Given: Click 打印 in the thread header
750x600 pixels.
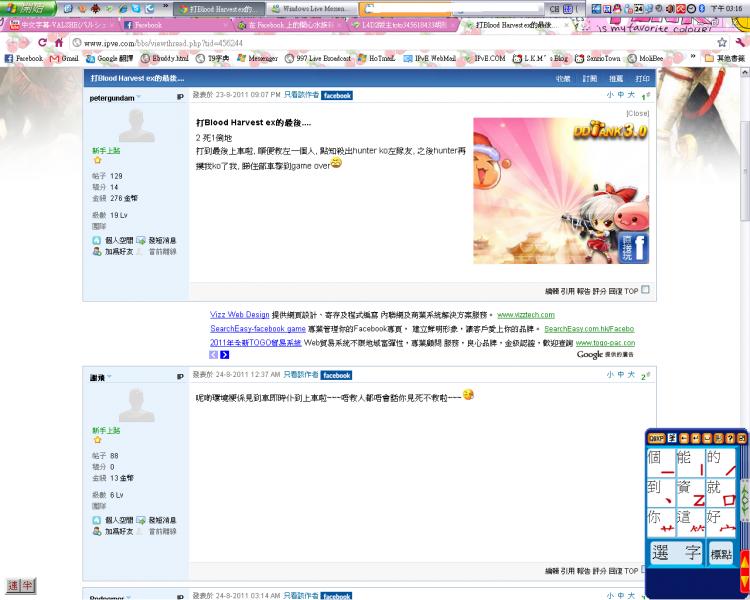Looking at the screenshot, I should pyautogui.click(x=642, y=78).
